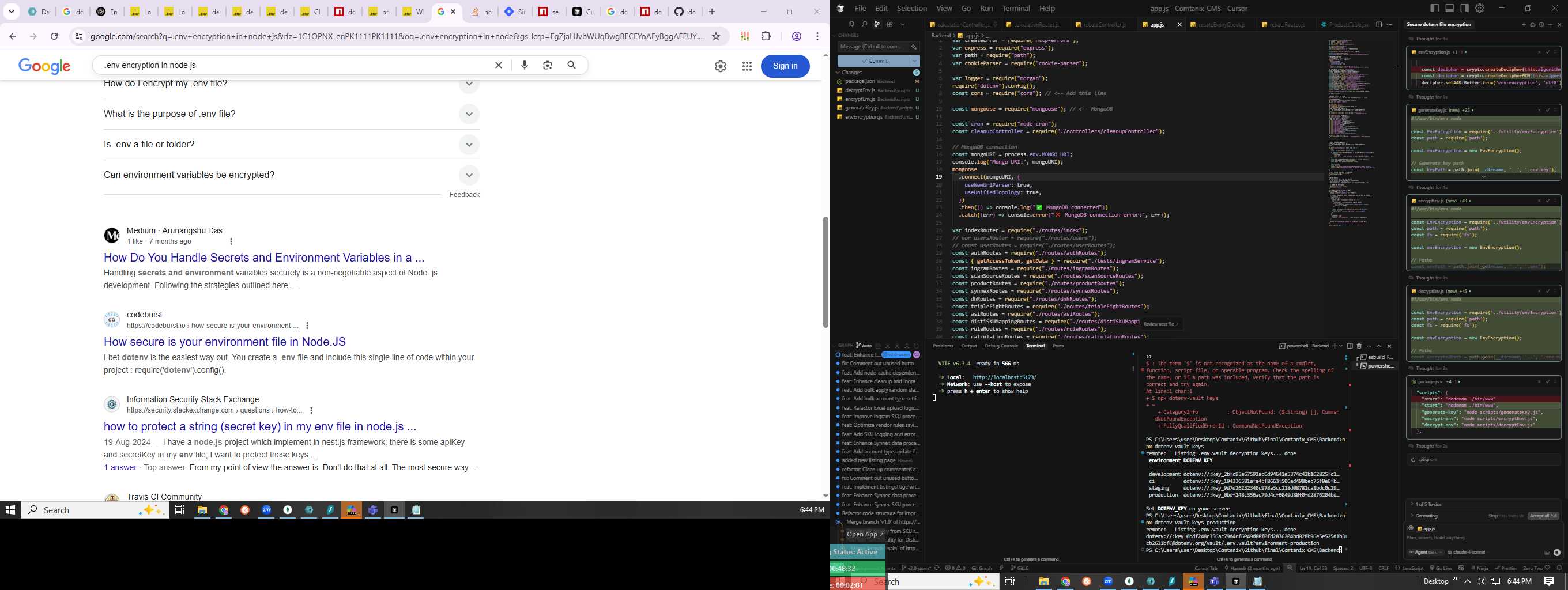
Task: Click voice search microphone in Google
Action: 525,65
